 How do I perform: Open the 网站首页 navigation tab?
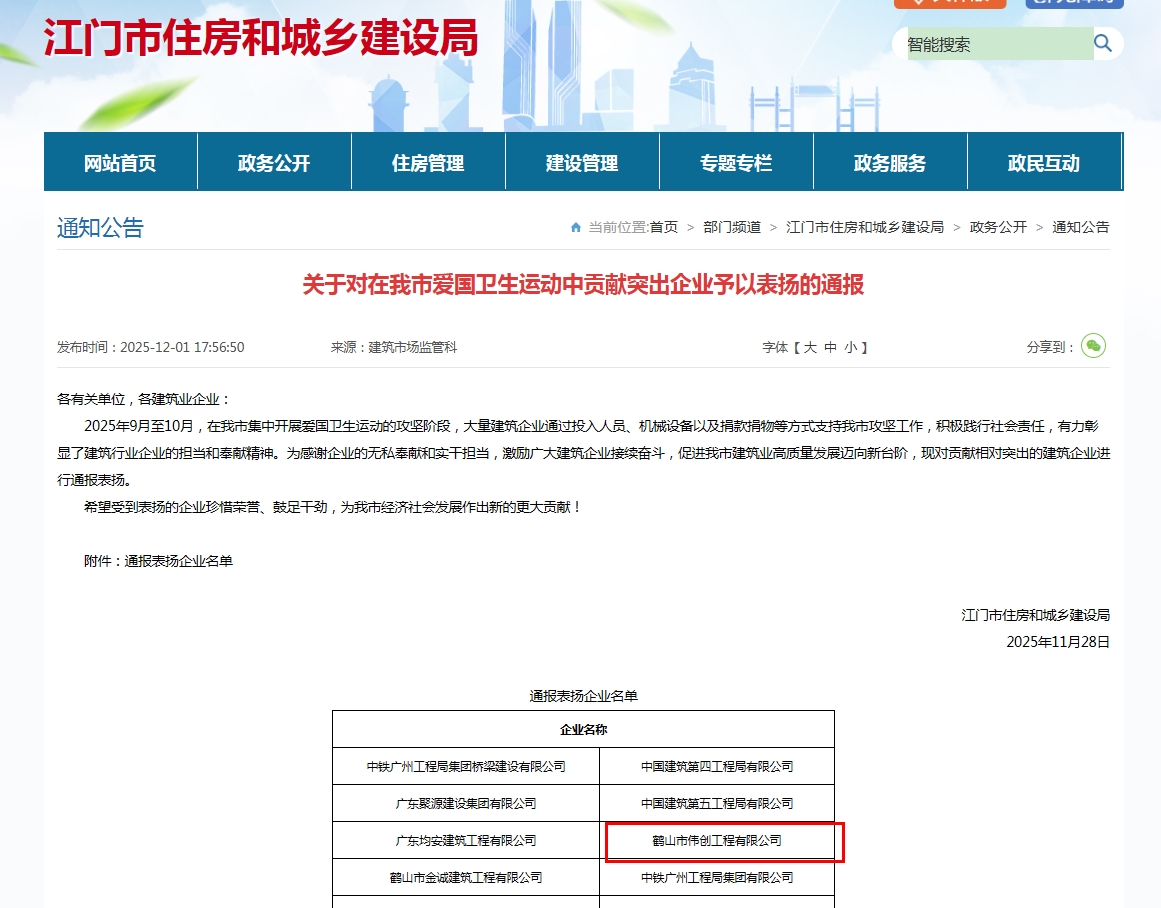120,163
